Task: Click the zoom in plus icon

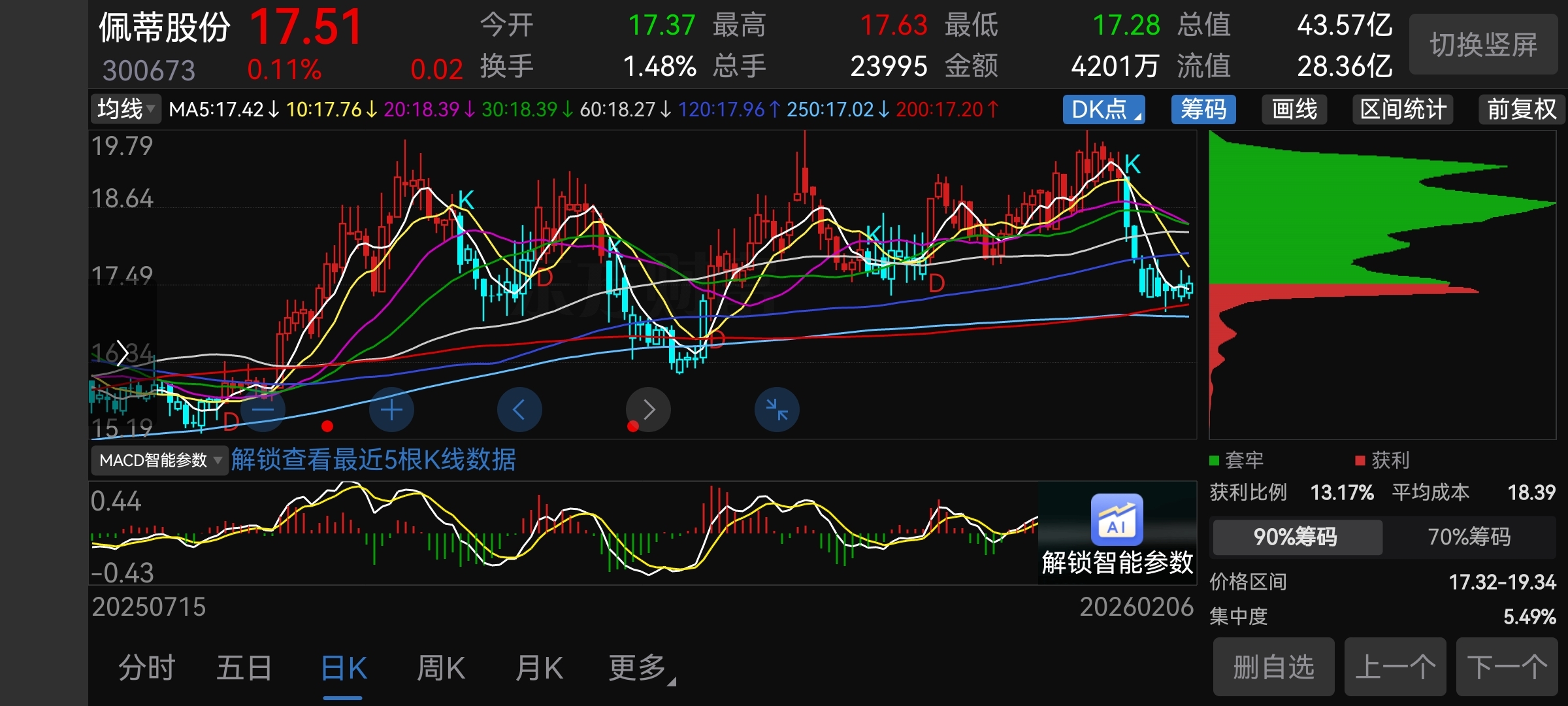Action: click(x=391, y=410)
